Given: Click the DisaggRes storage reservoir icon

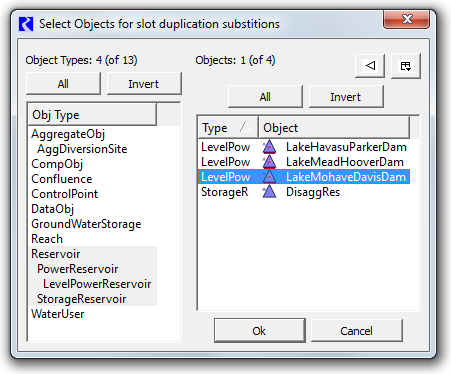Looking at the screenshot, I should coord(269,192).
